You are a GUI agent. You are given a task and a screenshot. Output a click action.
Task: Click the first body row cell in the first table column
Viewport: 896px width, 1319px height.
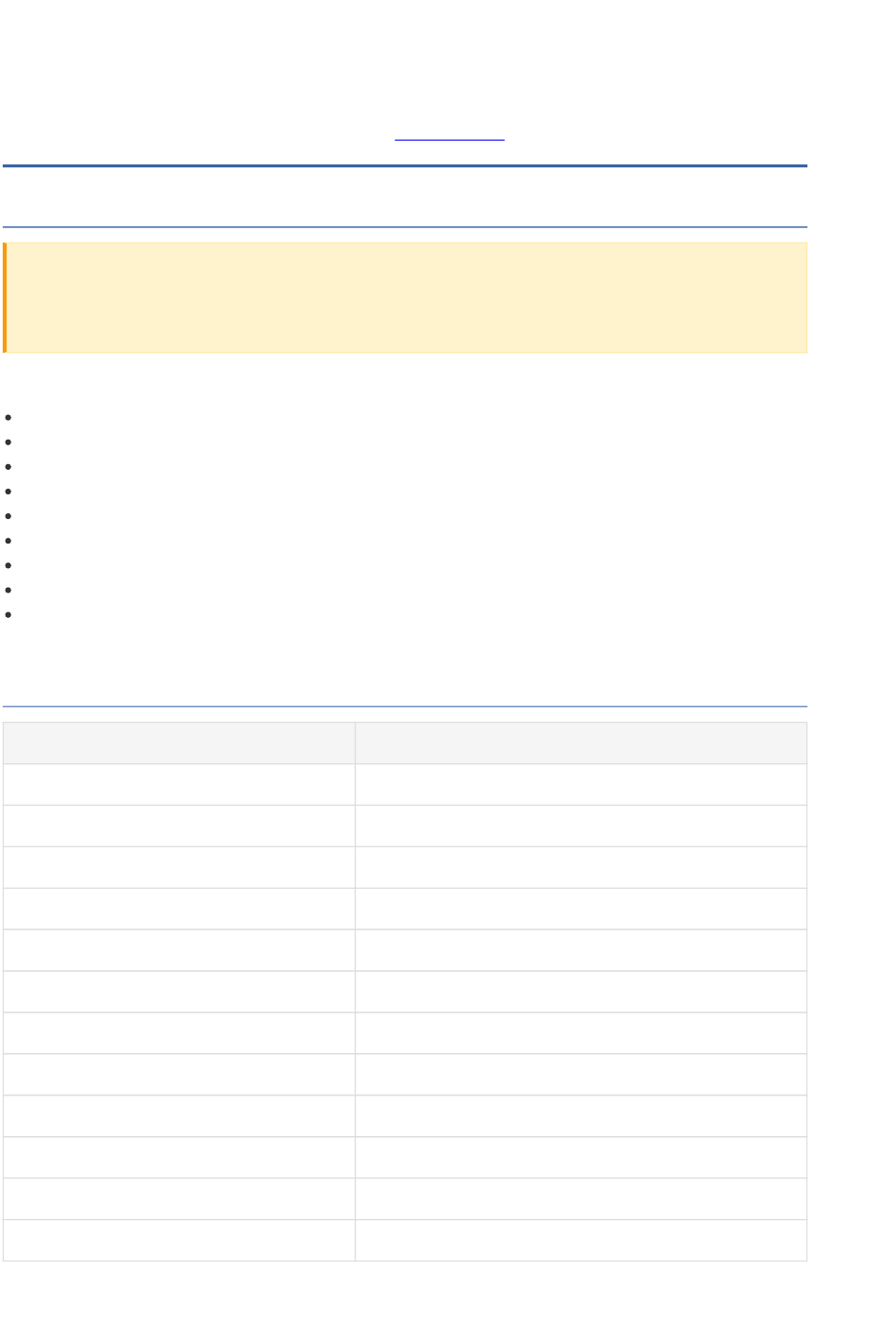pos(179,784)
